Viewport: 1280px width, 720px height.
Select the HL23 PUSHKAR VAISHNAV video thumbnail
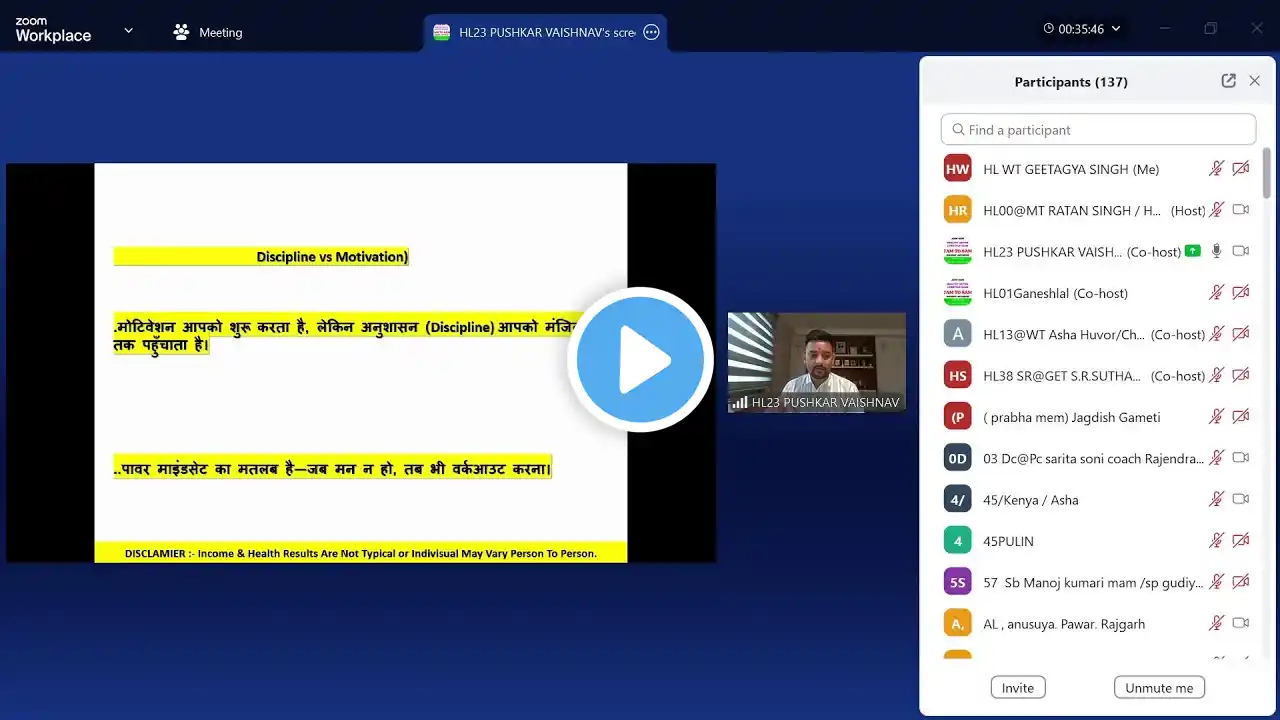pyautogui.click(x=817, y=362)
